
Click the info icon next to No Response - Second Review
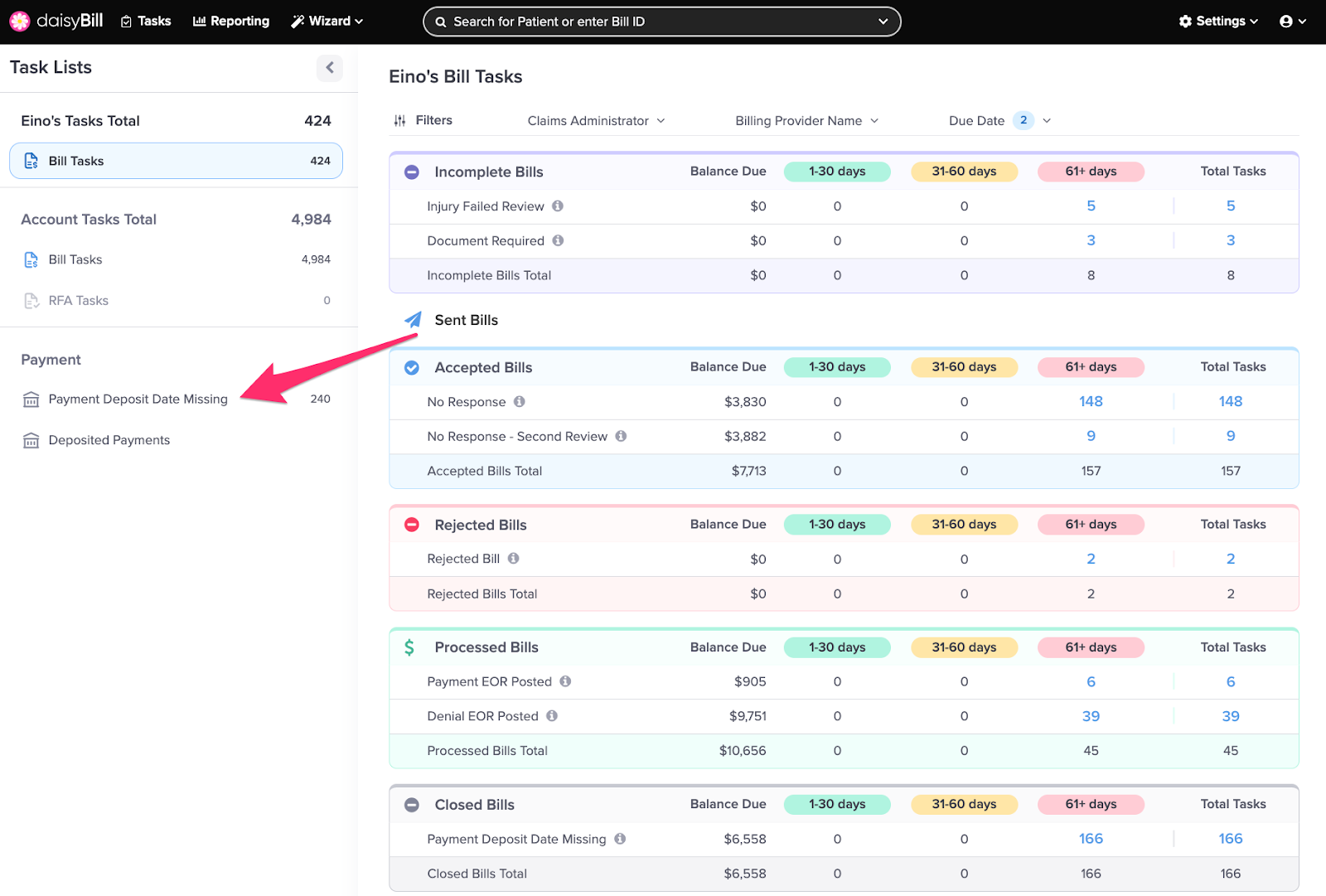click(x=621, y=436)
